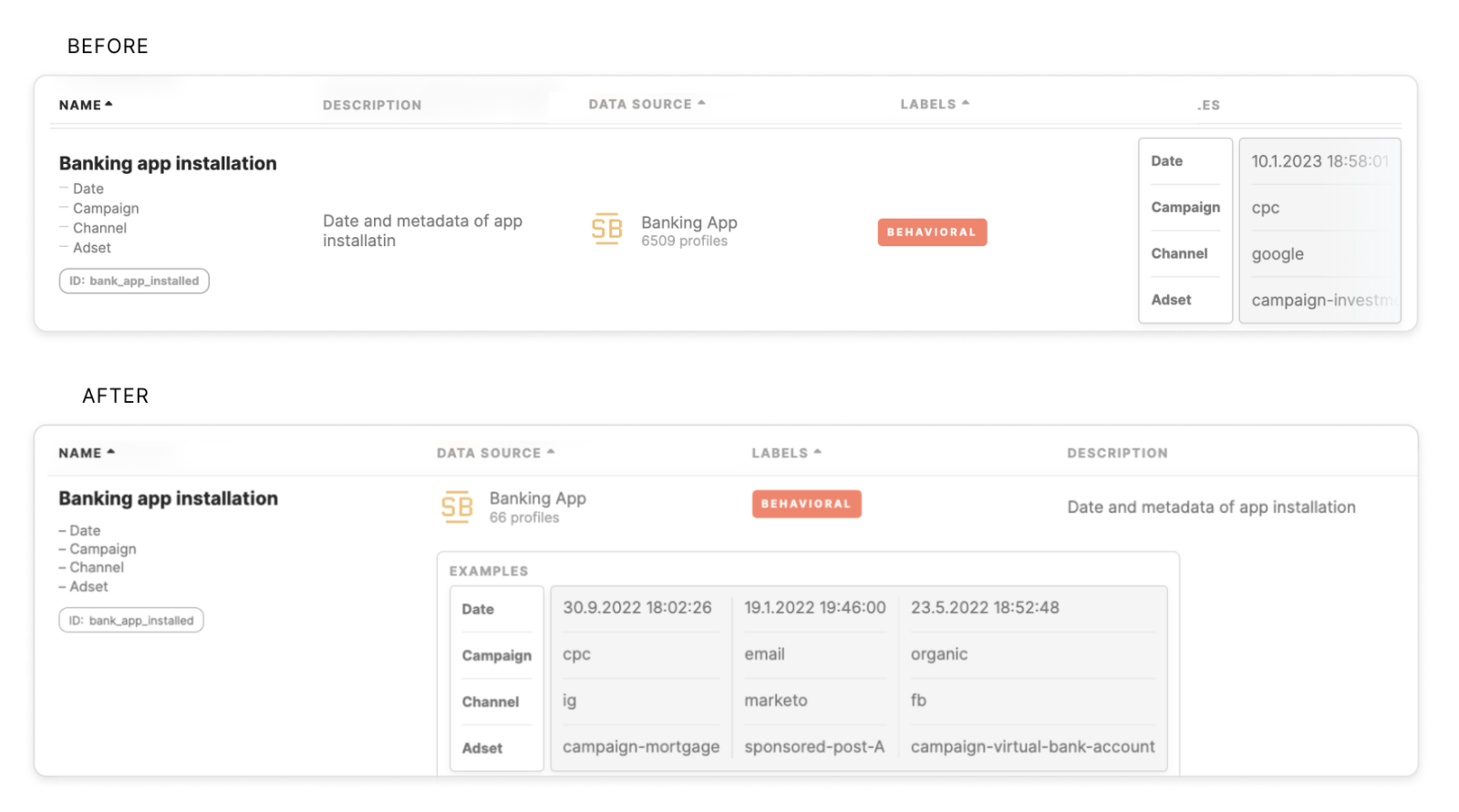Click '23.5.2022 18:52:48' date example
Viewport: 1459px width, 812px height.
click(x=985, y=608)
